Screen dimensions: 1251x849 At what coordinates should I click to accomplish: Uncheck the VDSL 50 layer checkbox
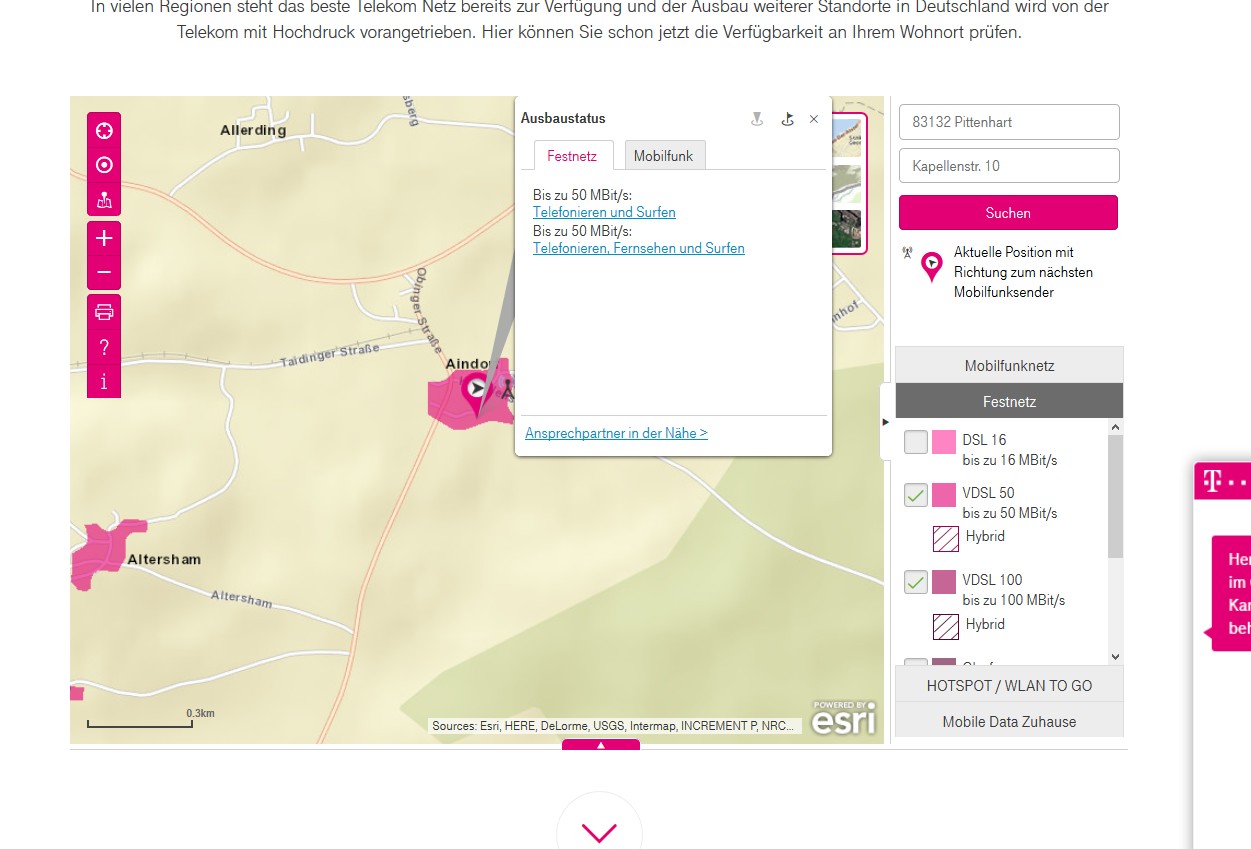tap(916, 495)
